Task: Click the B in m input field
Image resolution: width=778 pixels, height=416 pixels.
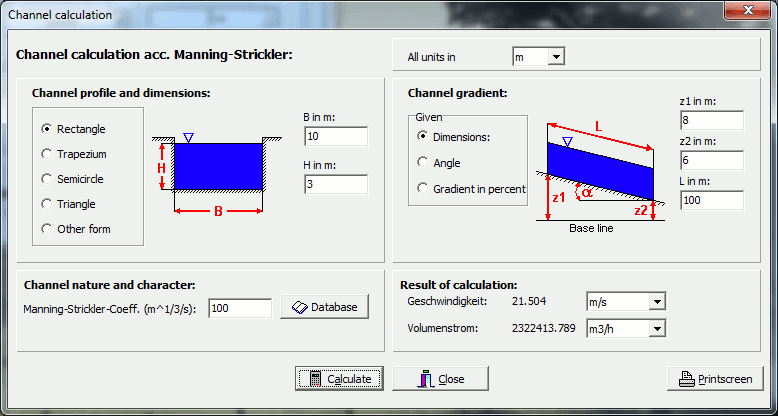Action: [x=335, y=136]
